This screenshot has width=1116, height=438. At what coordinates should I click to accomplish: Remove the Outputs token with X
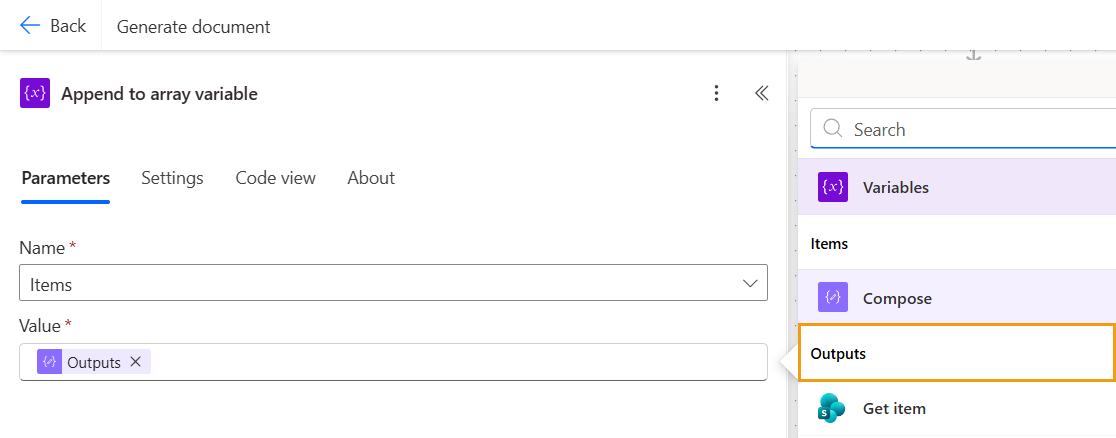[135, 362]
